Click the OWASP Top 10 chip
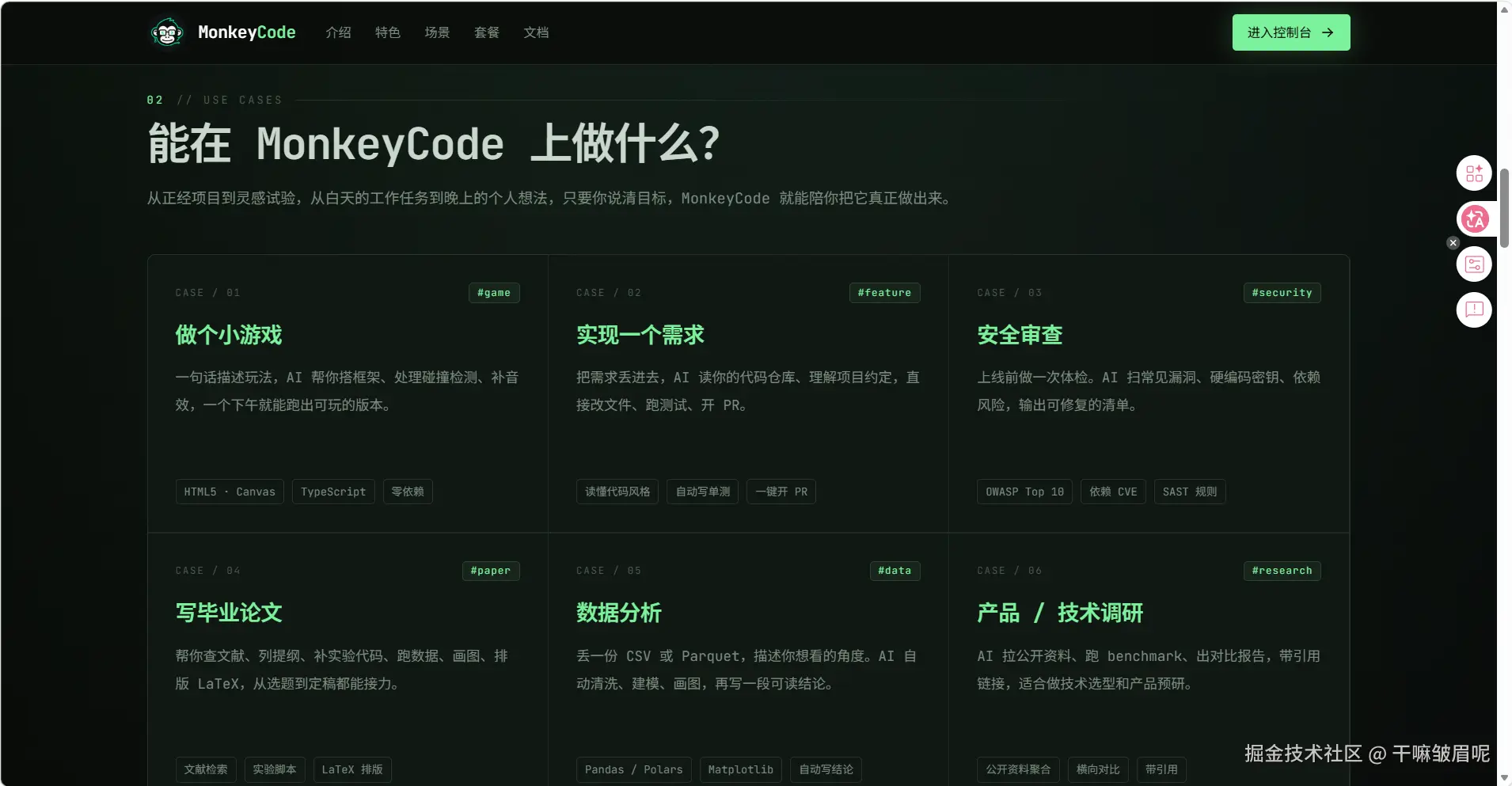 tap(1025, 492)
